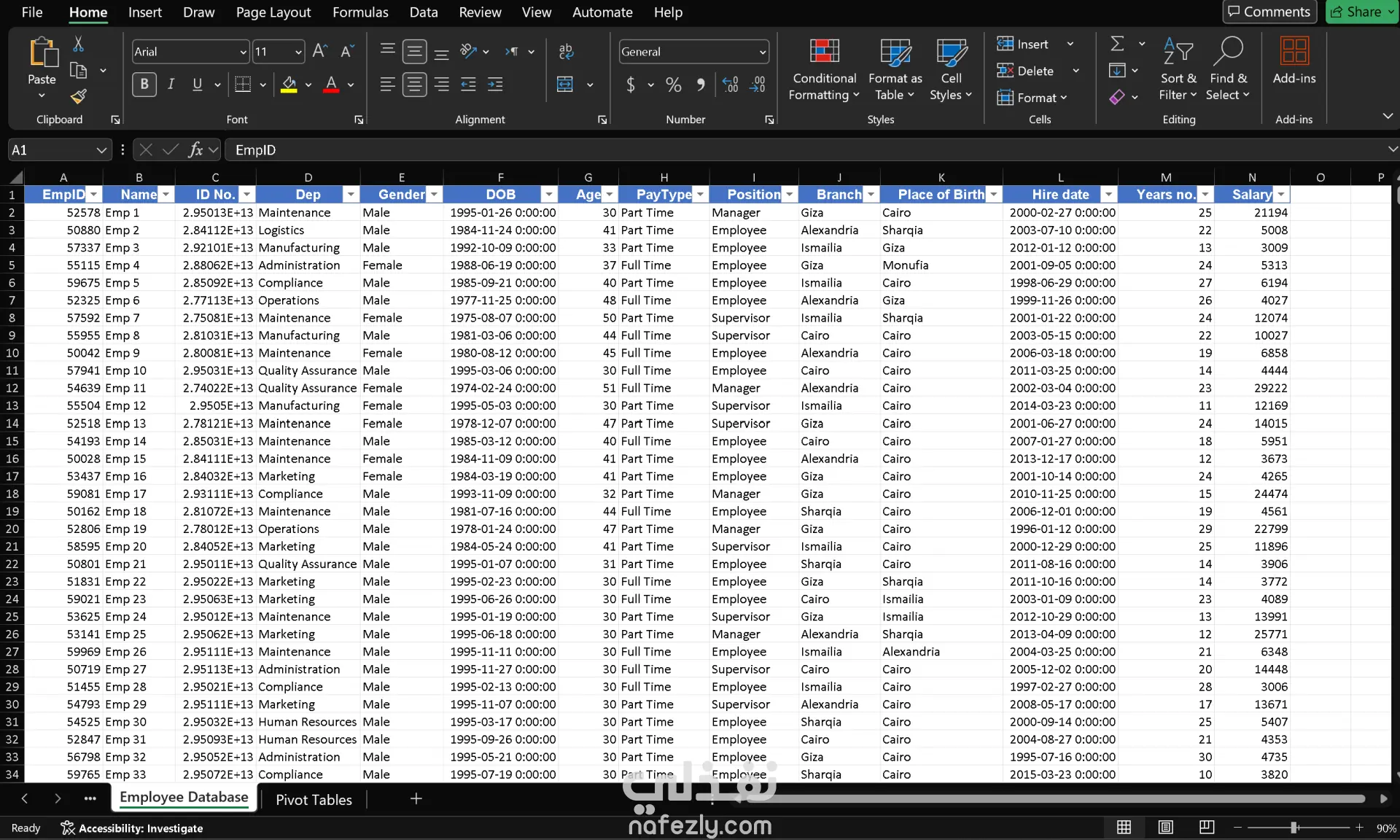1400x840 pixels.
Task: Expand the Paste options arrow
Action: [42, 96]
